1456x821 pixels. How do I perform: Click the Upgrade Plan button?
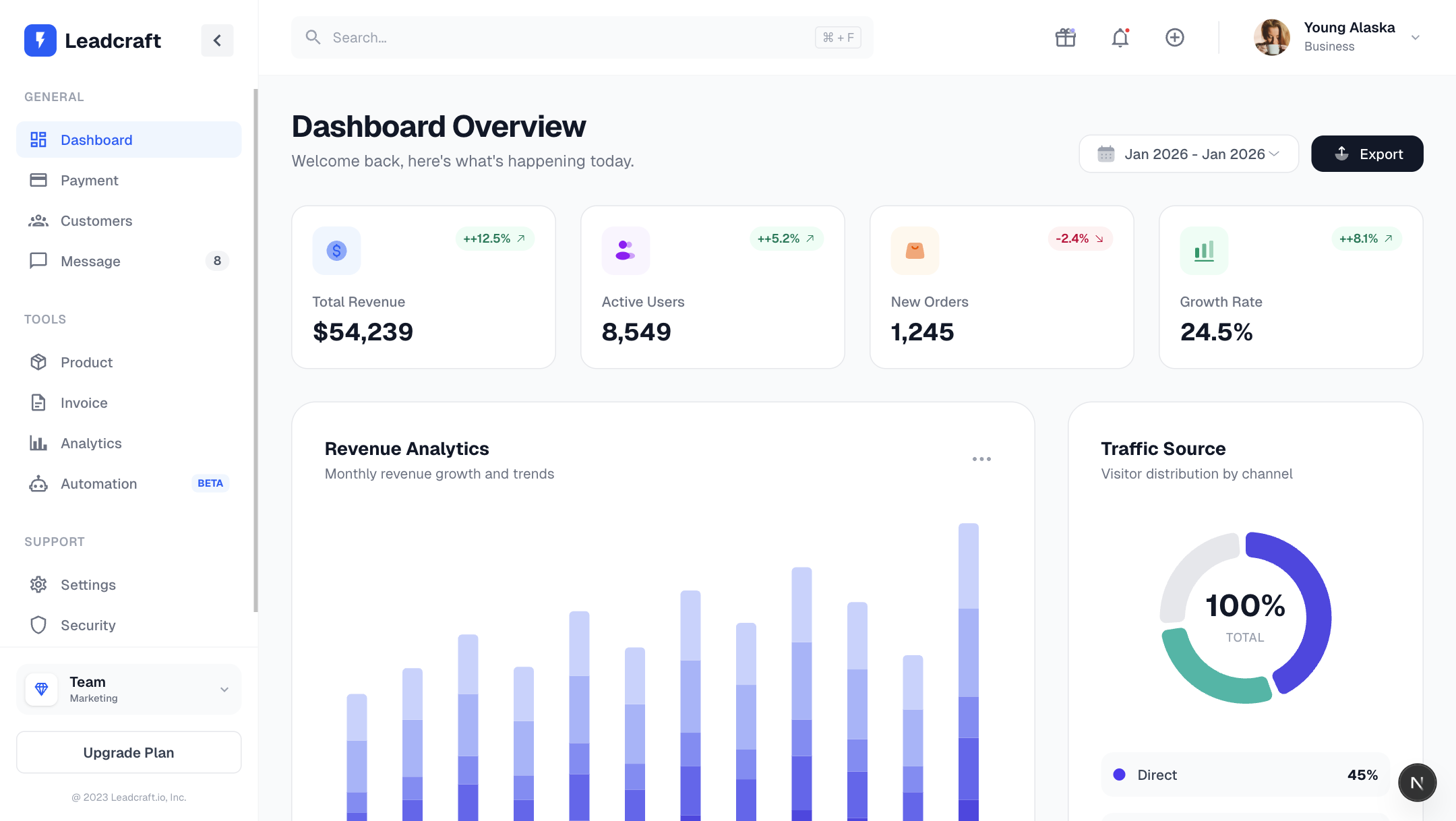[128, 752]
